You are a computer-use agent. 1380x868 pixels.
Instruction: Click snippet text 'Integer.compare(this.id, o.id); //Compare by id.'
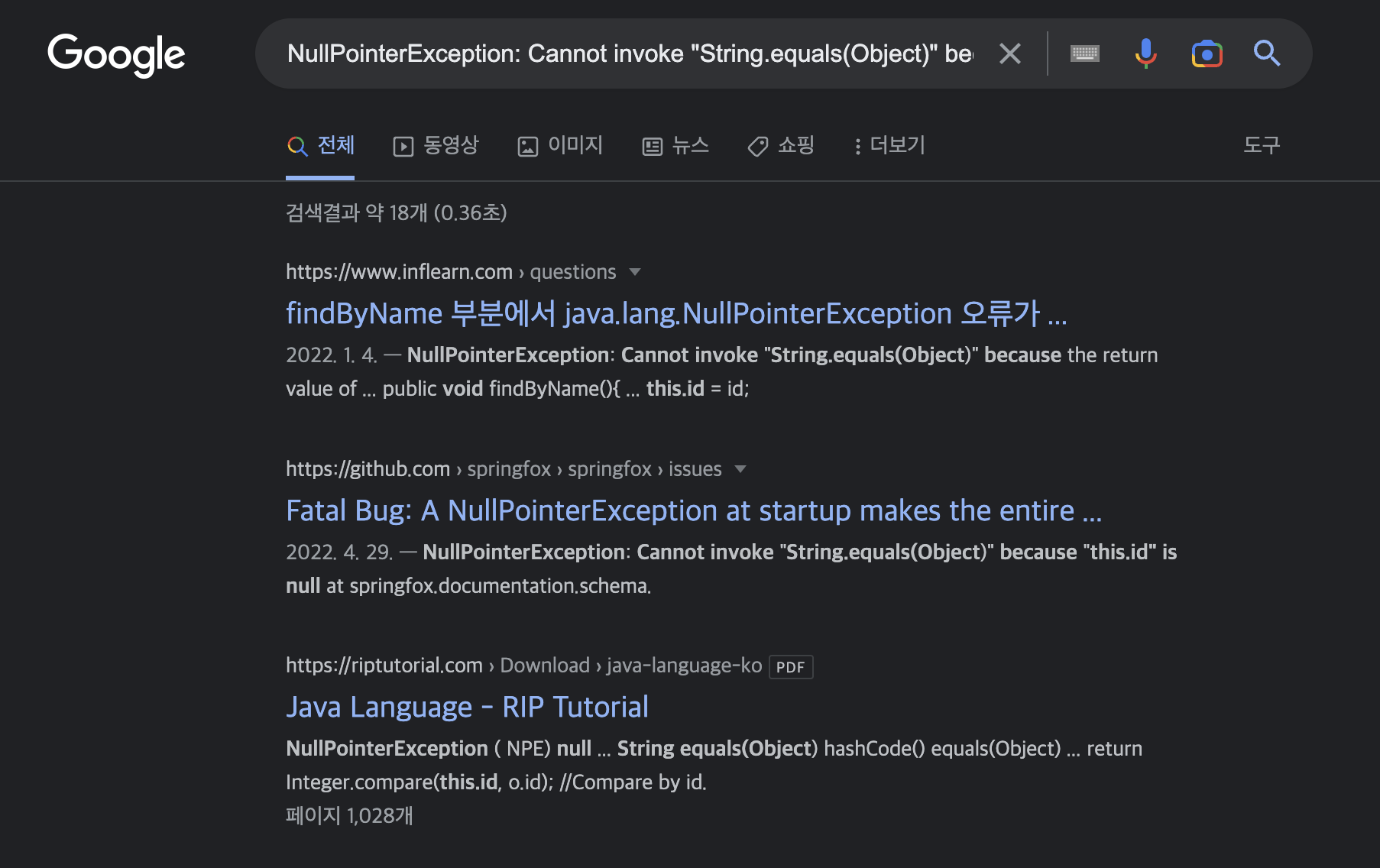coord(496,782)
